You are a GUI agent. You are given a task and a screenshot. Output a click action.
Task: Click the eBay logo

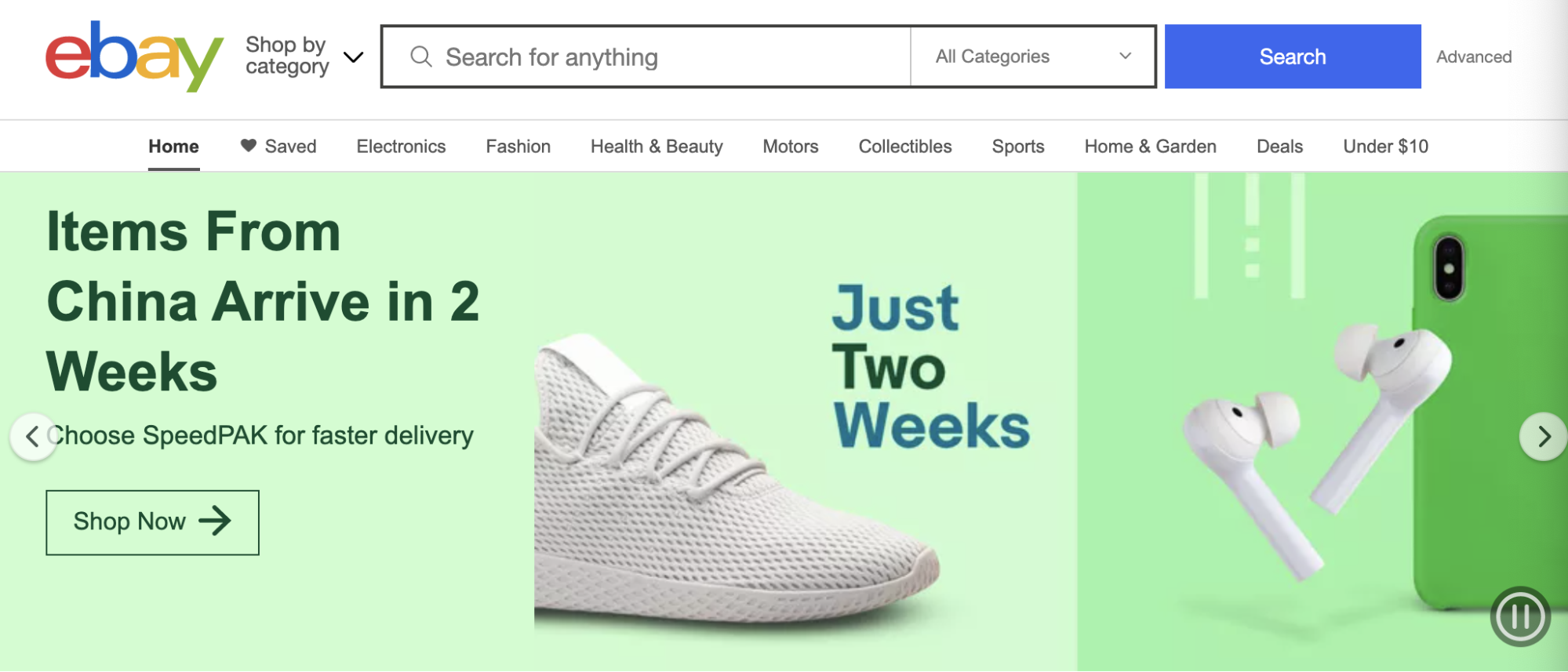[x=134, y=56]
